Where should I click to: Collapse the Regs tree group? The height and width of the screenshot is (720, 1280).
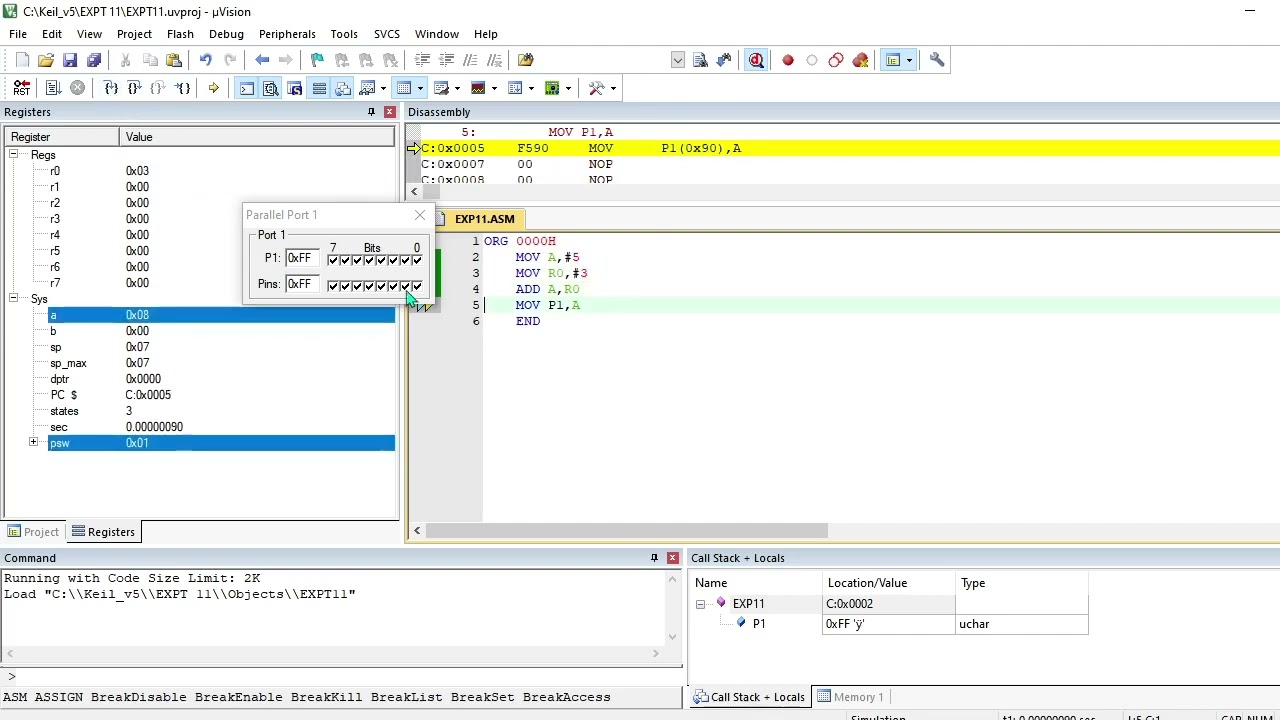click(13, 155)
